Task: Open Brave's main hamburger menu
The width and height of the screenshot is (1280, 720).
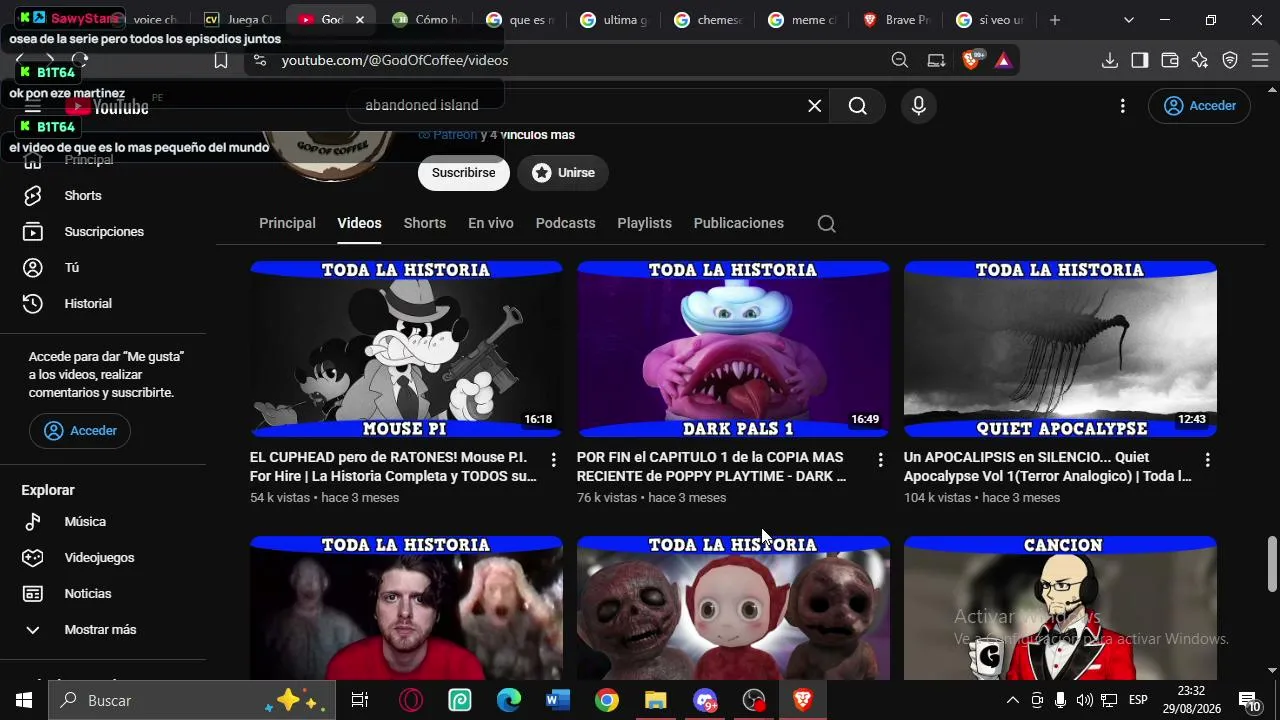Action: click(1260, 60)
